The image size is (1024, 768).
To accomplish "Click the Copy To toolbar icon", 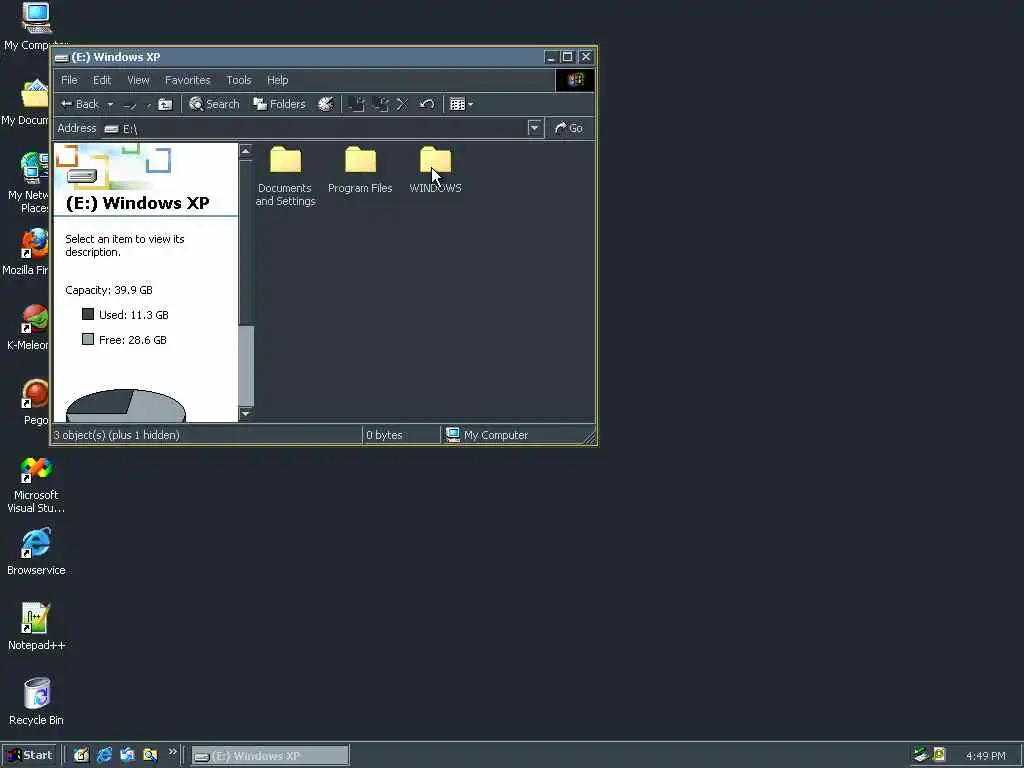I will (380, 104).
